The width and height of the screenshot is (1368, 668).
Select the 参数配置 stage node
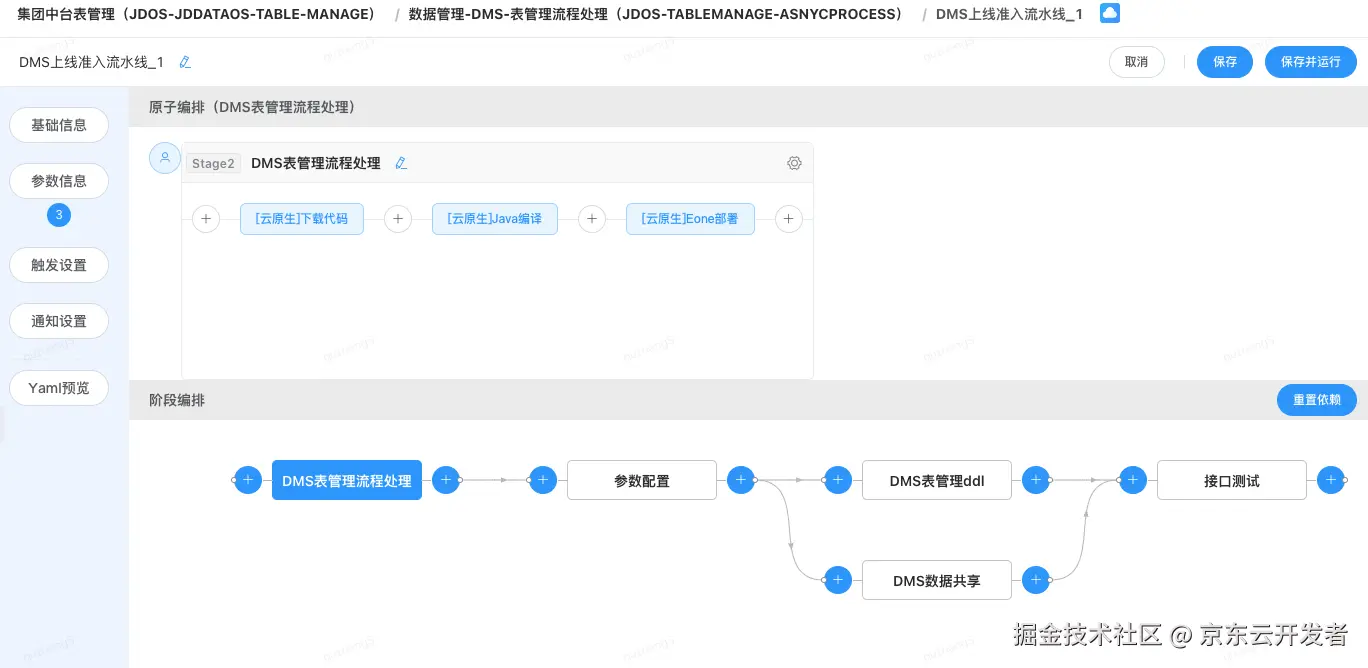click(x=642, y=480)
